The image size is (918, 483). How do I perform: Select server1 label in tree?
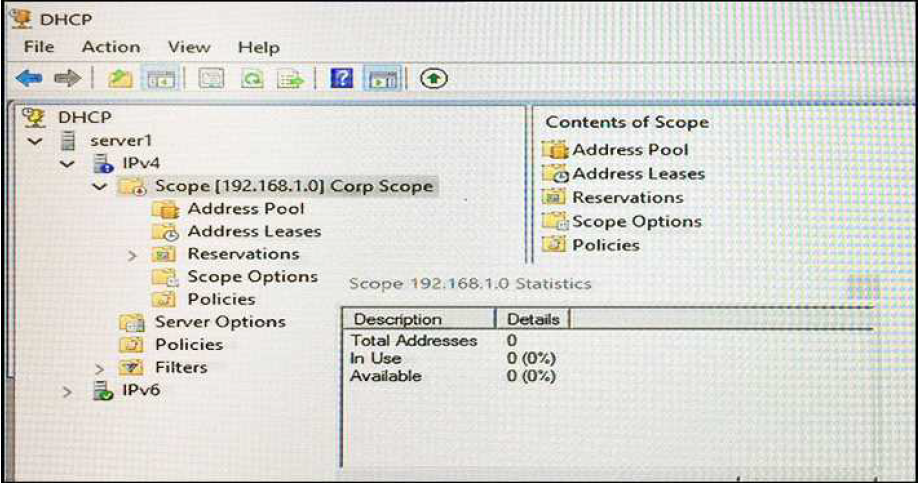121,141
